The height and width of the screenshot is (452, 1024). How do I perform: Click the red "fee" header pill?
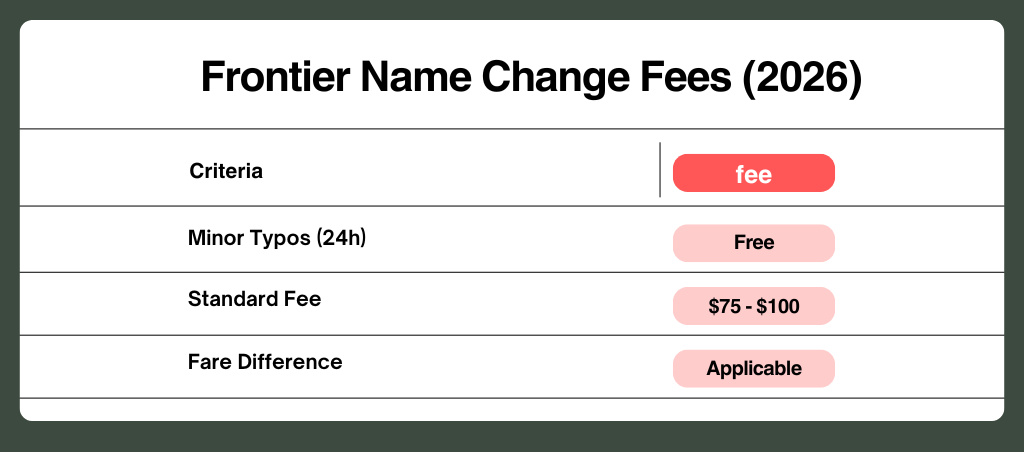pos(753,173)
